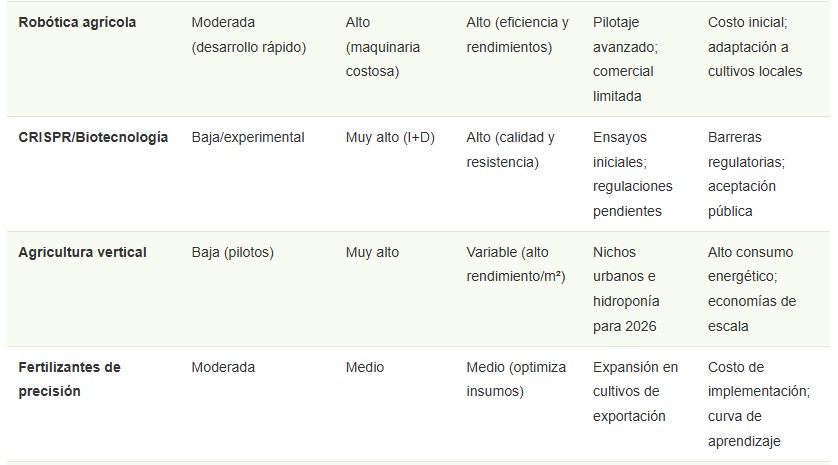Select the 'Fertilizantes de precisión' row header
The image size is (838, 465).
coord(69,379)
